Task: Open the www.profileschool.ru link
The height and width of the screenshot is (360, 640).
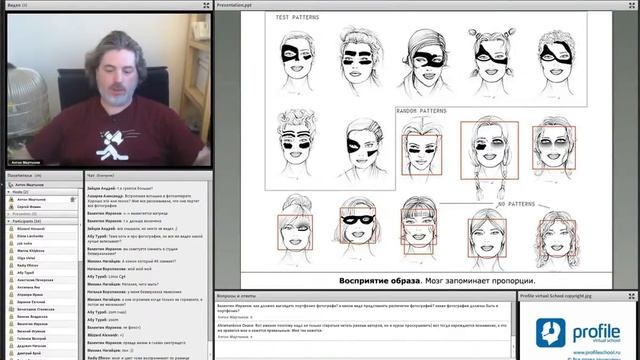Action: [x=596, y=352]
